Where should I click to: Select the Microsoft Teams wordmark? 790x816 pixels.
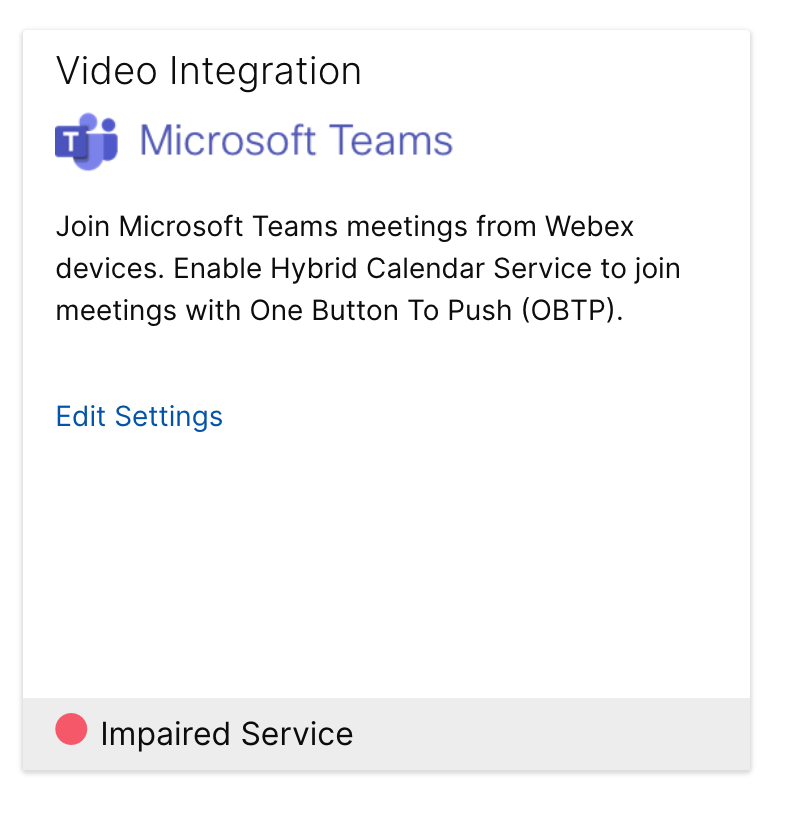[x=295, y=140]
